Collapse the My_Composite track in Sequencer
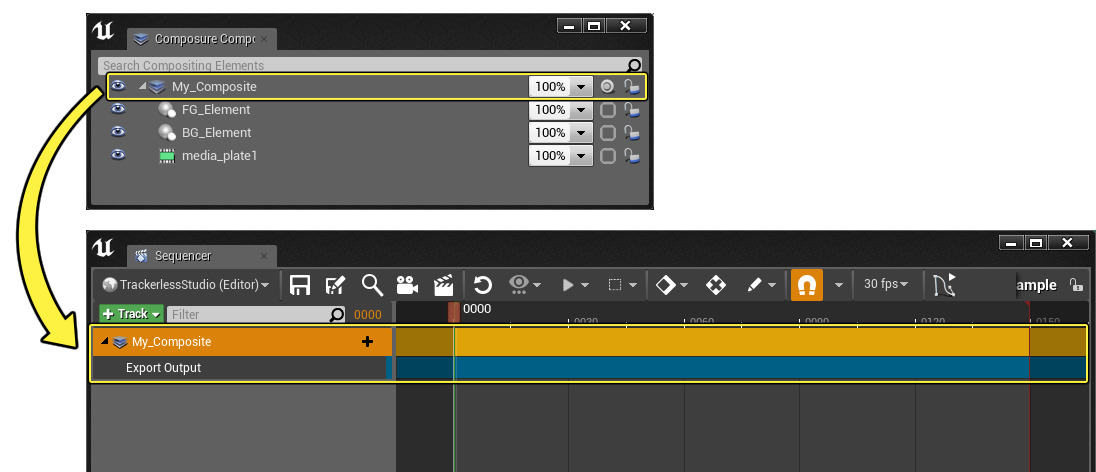The image size is (1096, 472). (105, 342)
